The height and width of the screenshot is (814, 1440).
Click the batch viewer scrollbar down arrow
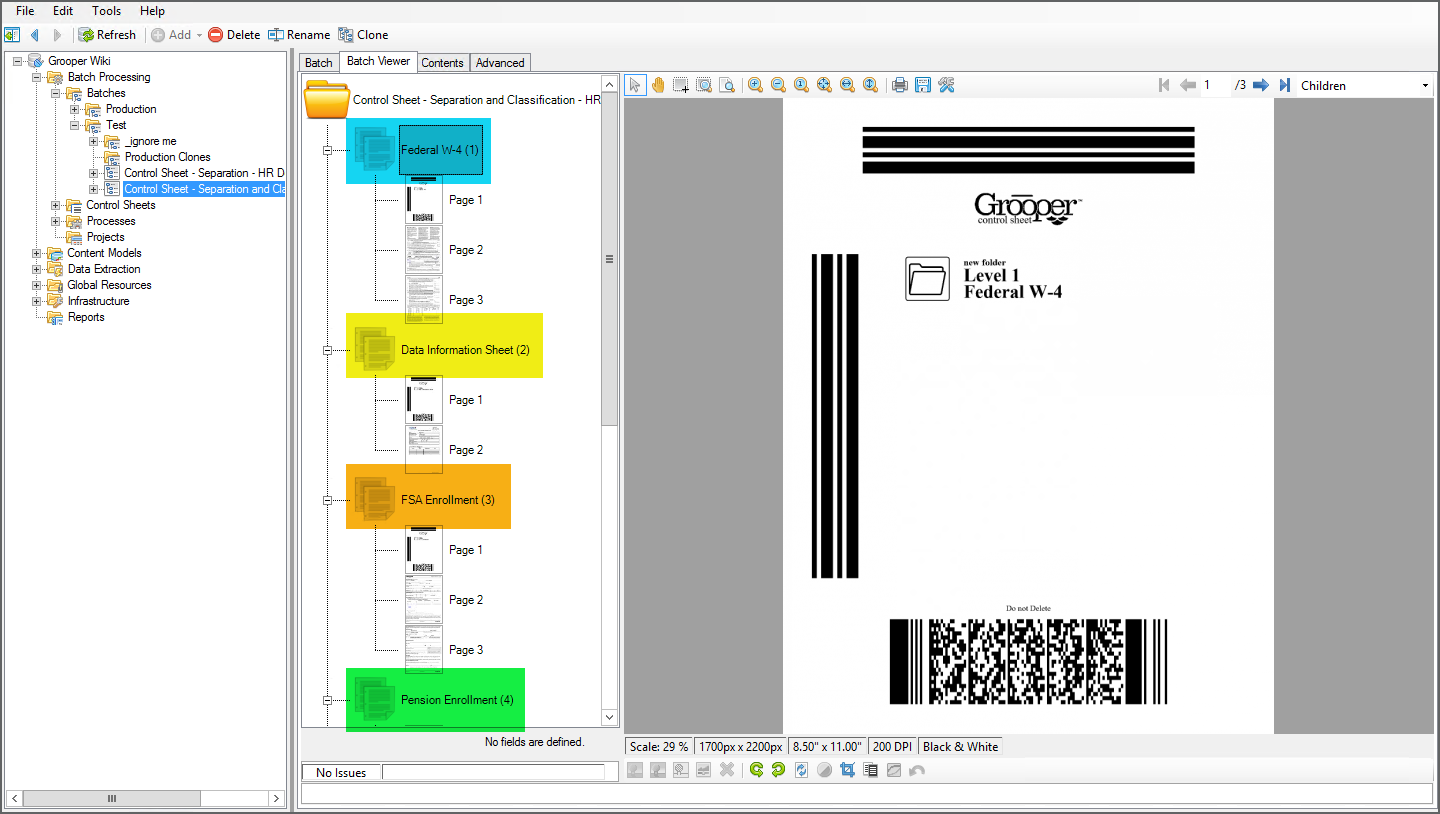[609, 717]
